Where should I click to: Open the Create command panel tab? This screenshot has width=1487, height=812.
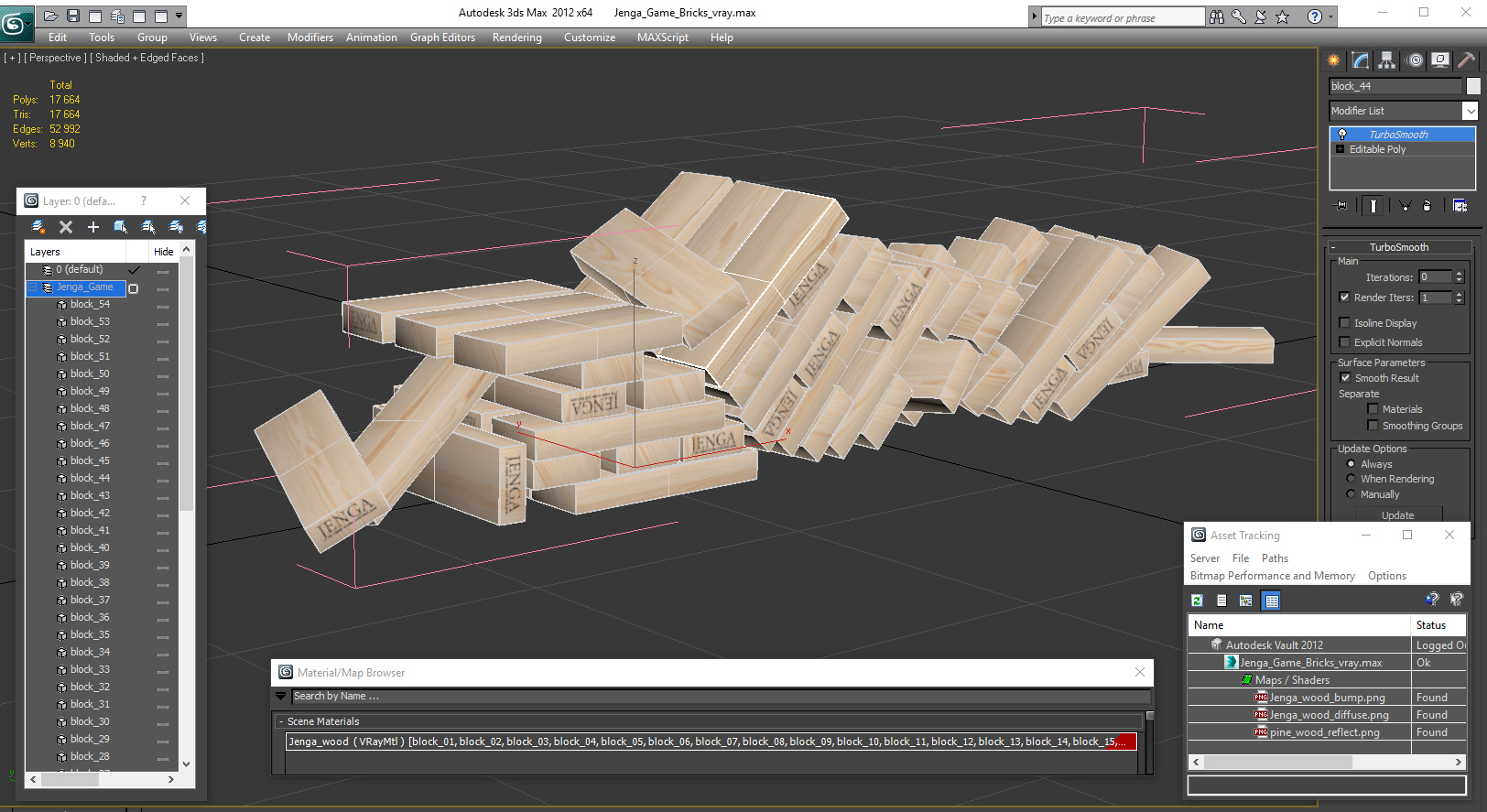point(1334,60)
